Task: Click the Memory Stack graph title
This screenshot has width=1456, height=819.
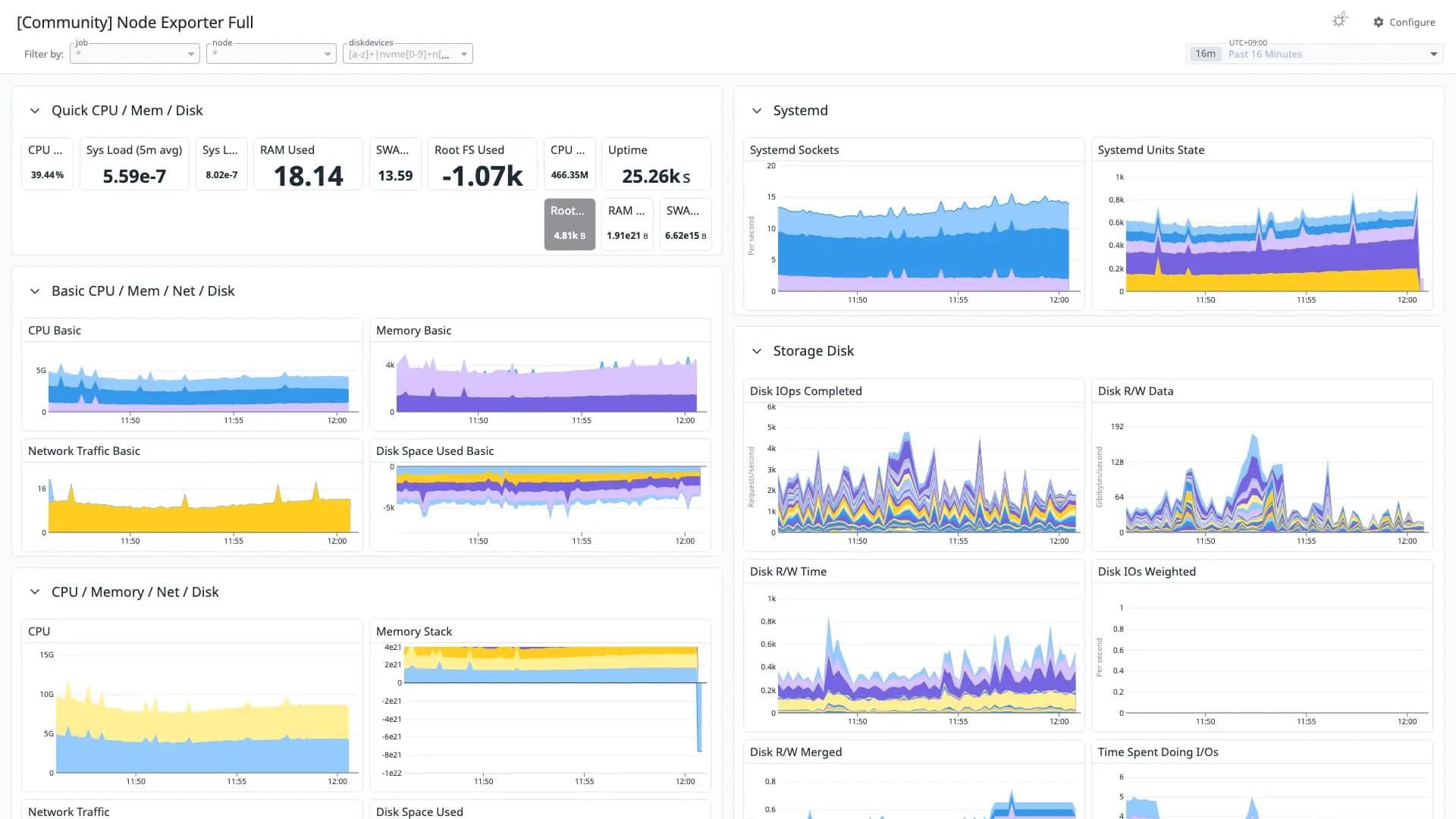Action: click(414, 632)
